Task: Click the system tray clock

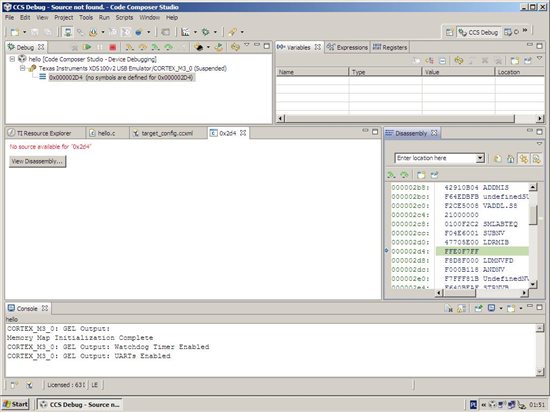Action: click(537, 405)
